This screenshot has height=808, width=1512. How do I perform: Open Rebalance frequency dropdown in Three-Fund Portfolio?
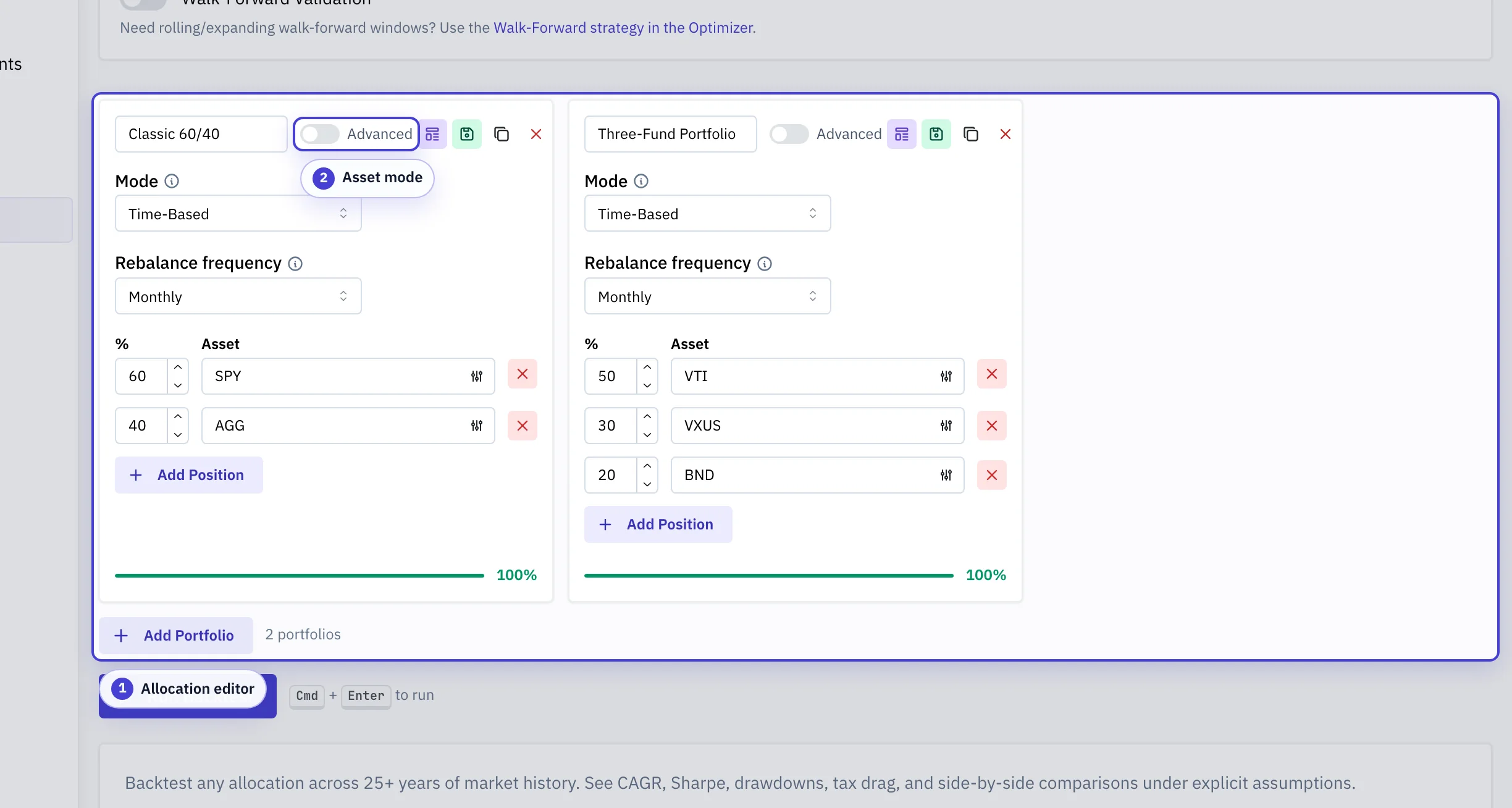[707, 297]
